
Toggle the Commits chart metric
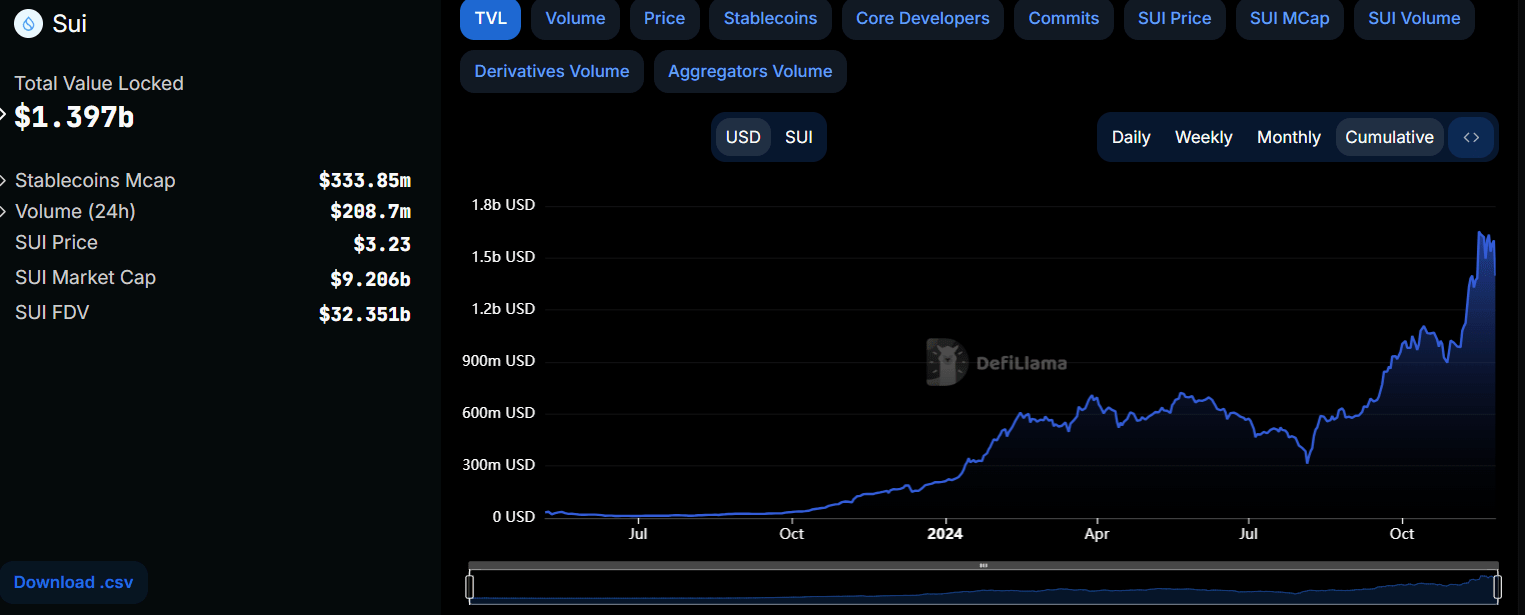coord(1064,19)
